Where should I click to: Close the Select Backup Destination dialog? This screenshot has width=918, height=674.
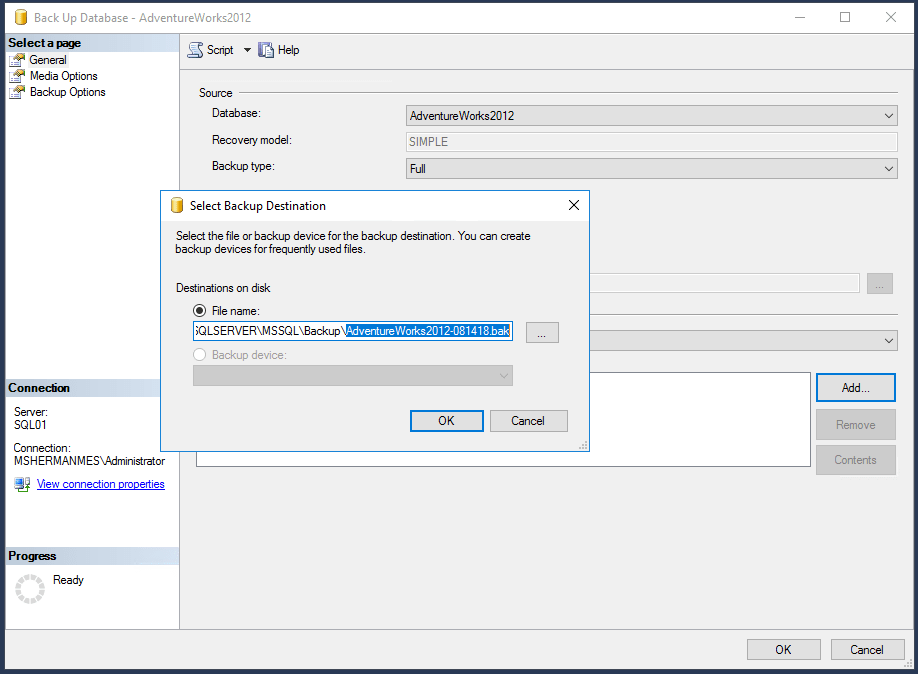point(574,206)
